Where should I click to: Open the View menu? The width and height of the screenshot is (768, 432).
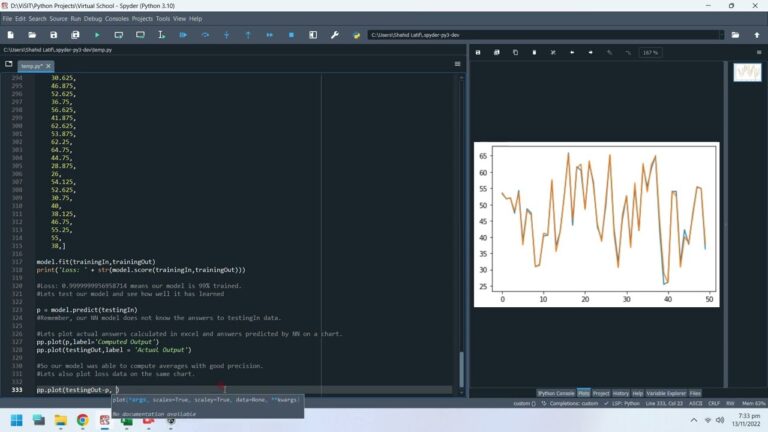(x=179, y=19)
